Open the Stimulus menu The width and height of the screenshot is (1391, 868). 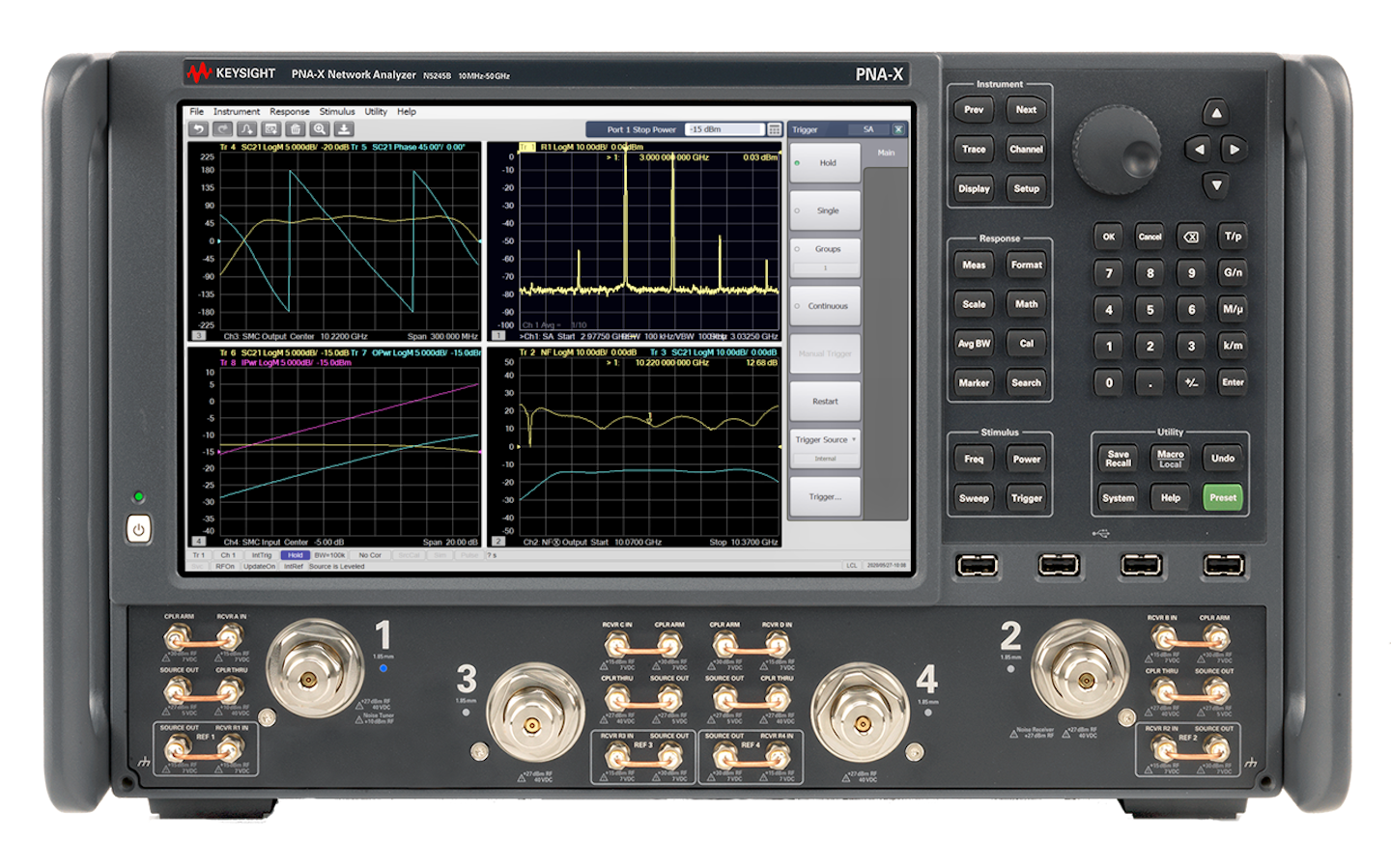pos(337,112)
